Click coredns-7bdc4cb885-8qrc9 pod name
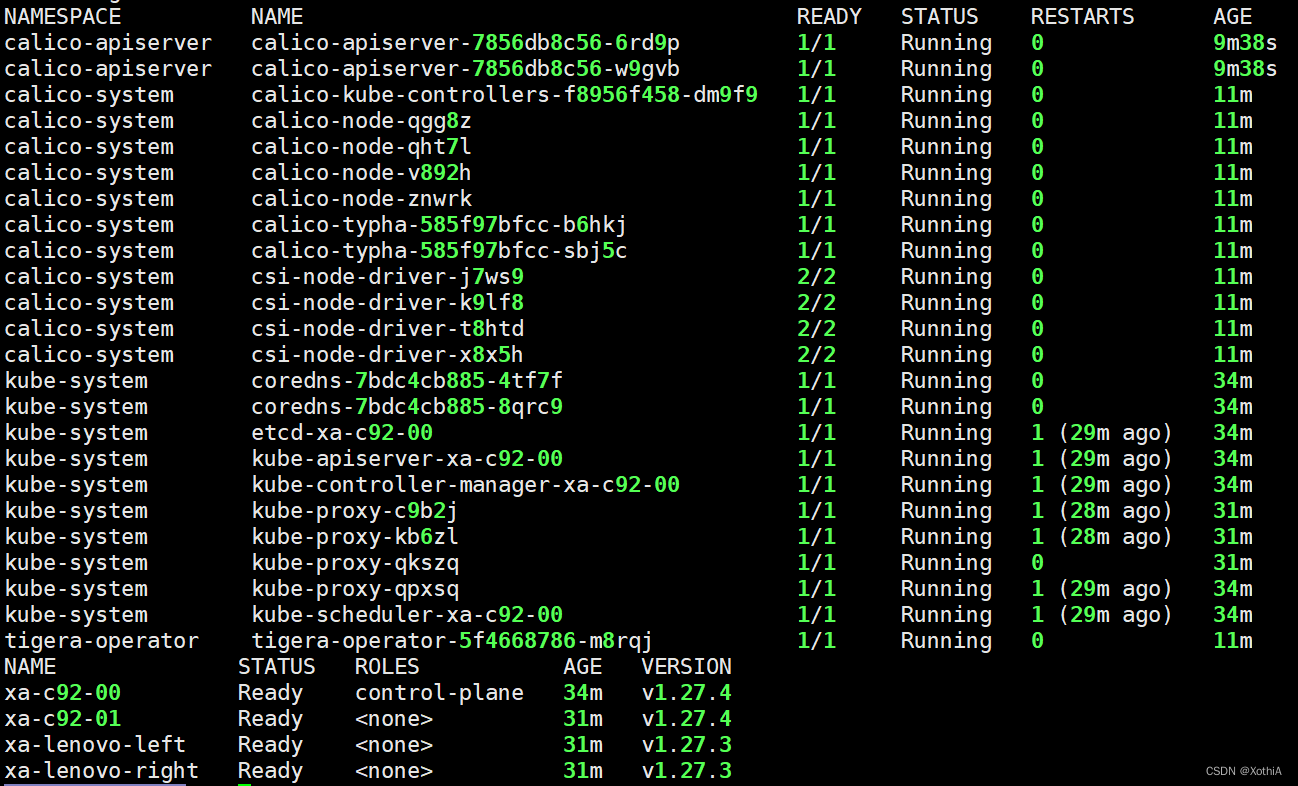 pyautogui.click(x=407, y=407)
